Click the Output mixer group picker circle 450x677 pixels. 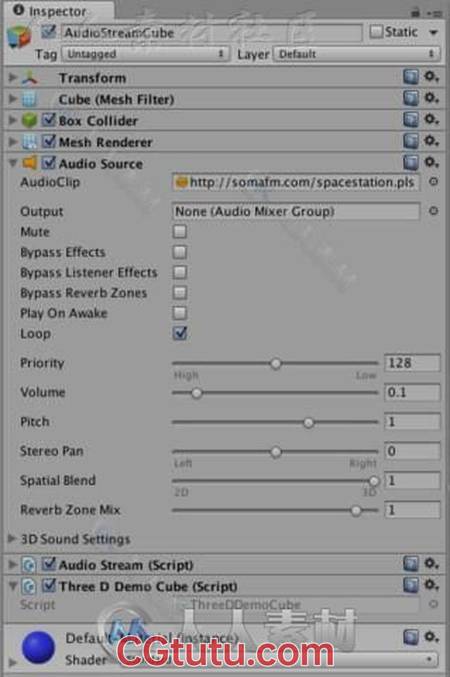pos(434,211)
